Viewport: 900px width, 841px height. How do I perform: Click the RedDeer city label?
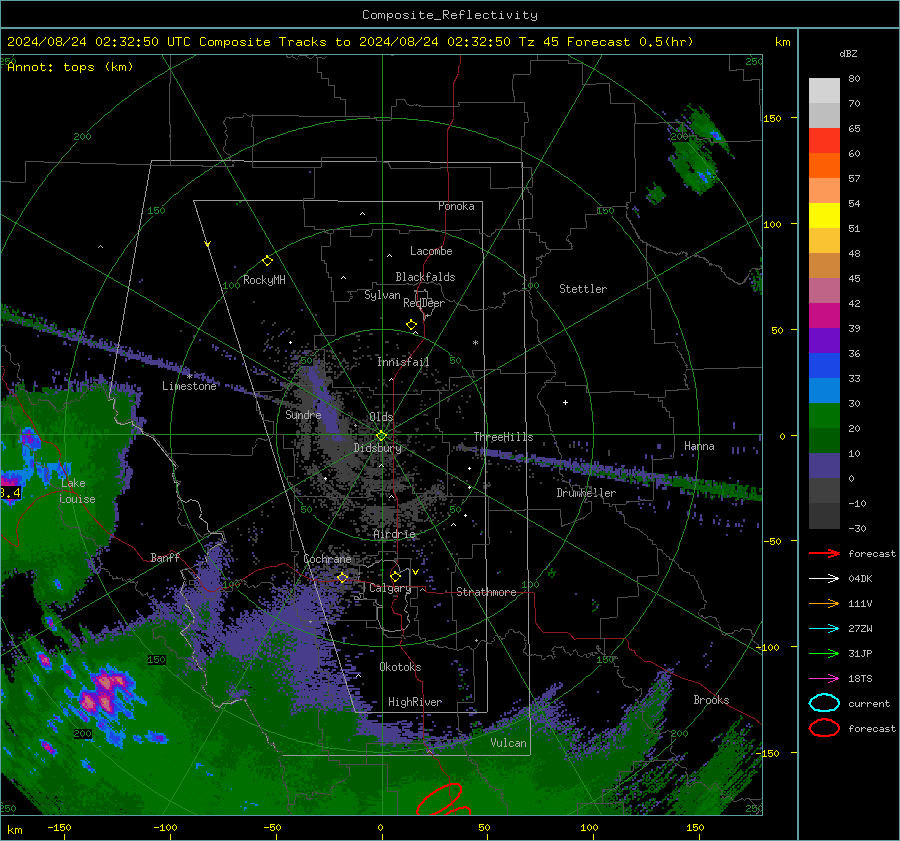tap(424, 303)
